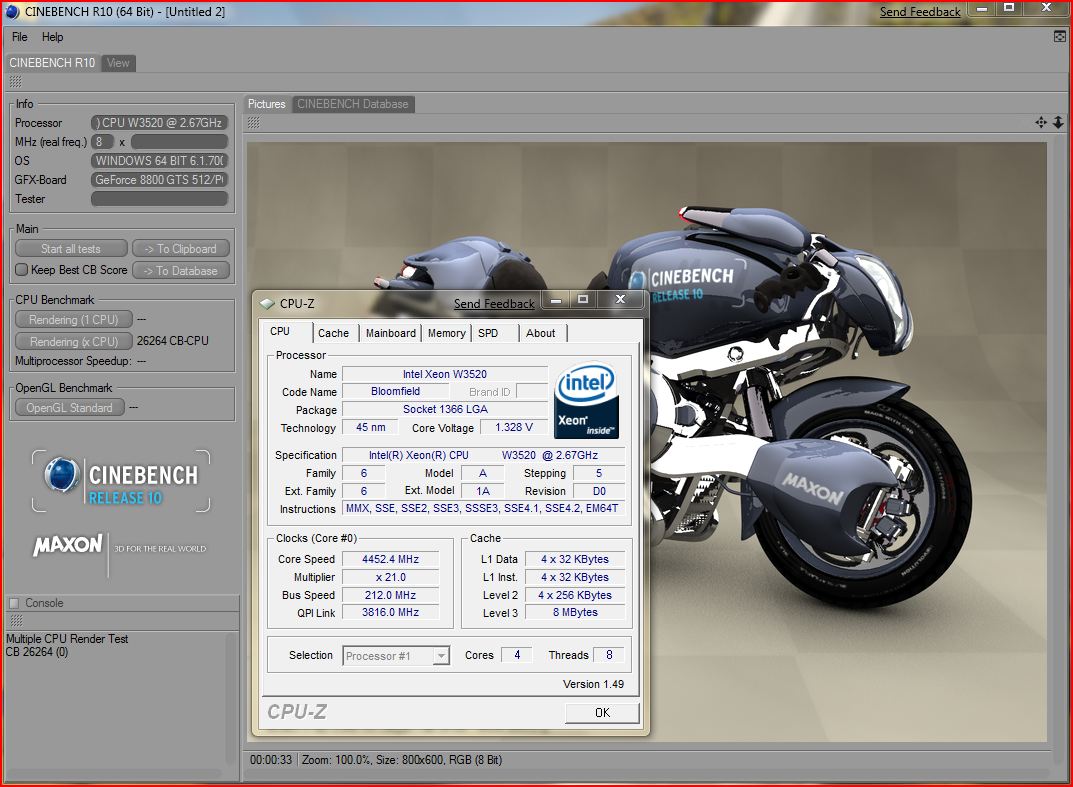
Task: Click OK in CPU-Z window
Action: [602, 712]
